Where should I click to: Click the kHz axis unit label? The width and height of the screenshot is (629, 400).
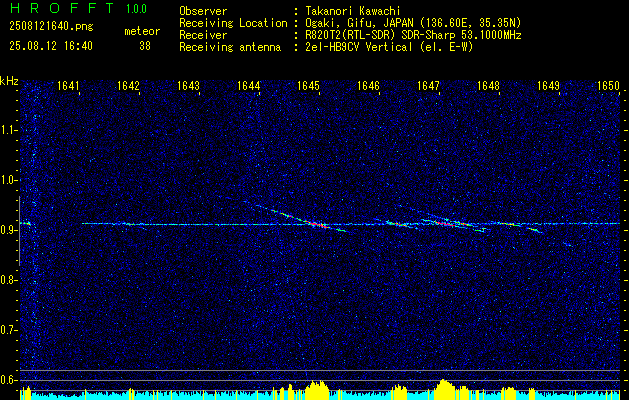(x=9, y=81)
